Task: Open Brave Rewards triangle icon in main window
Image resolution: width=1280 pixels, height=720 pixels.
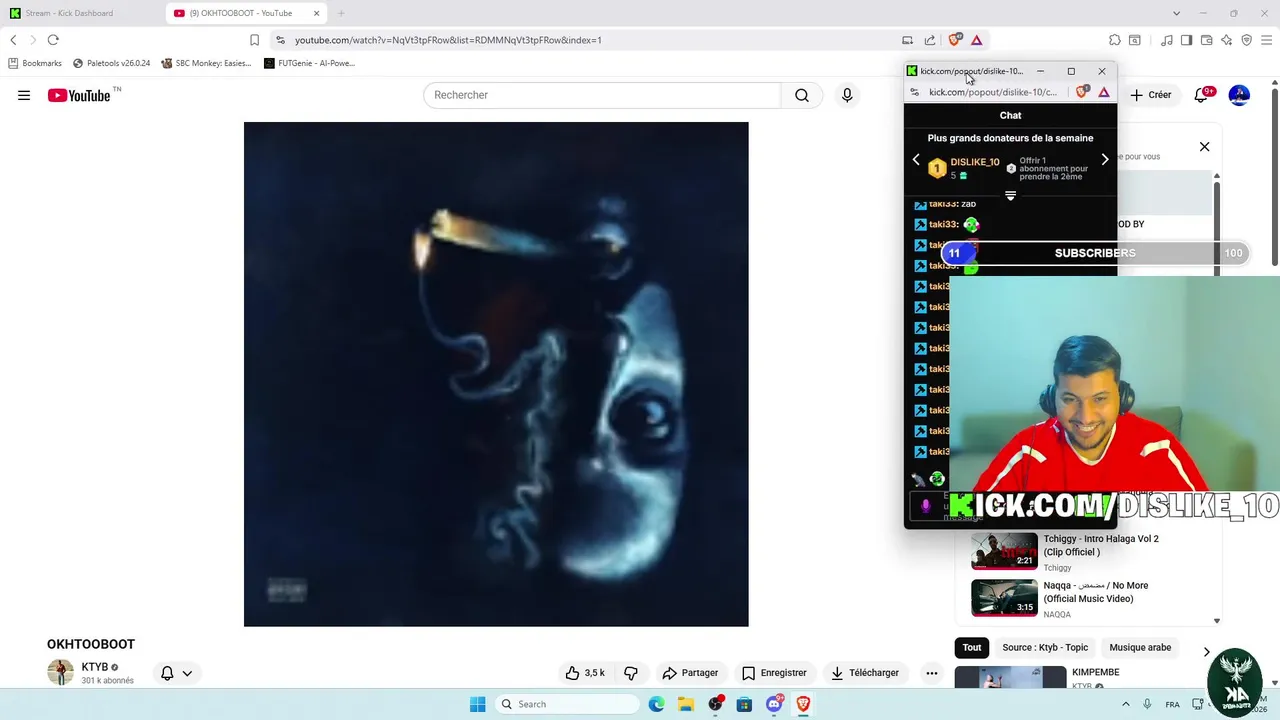Action: point(976,40)
